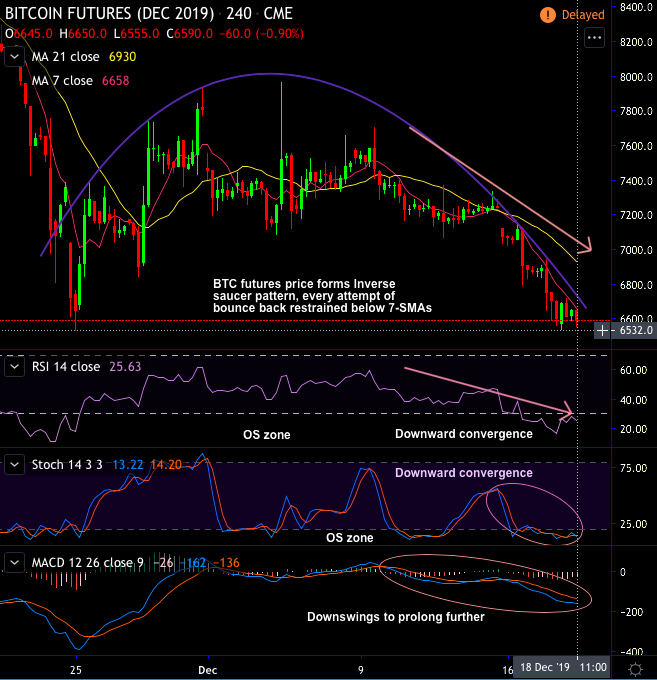Click the plus button beside price 6532.0
657x680 pixels.
[602, 331]
